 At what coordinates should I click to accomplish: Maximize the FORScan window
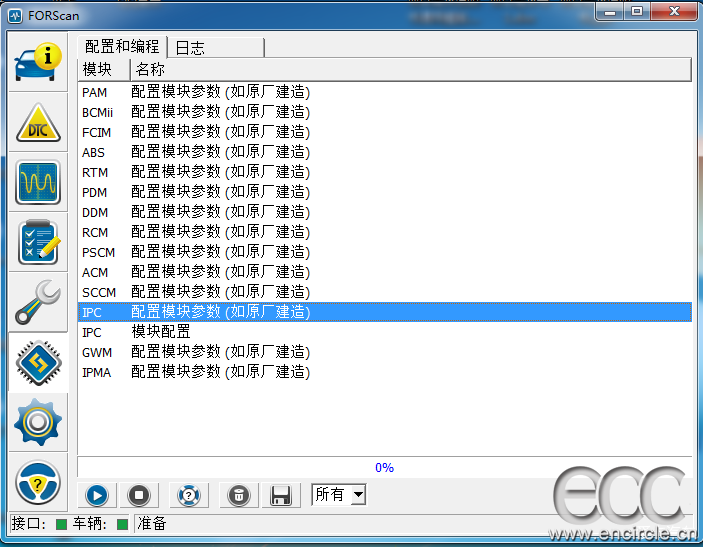click(x=637, y=12)
